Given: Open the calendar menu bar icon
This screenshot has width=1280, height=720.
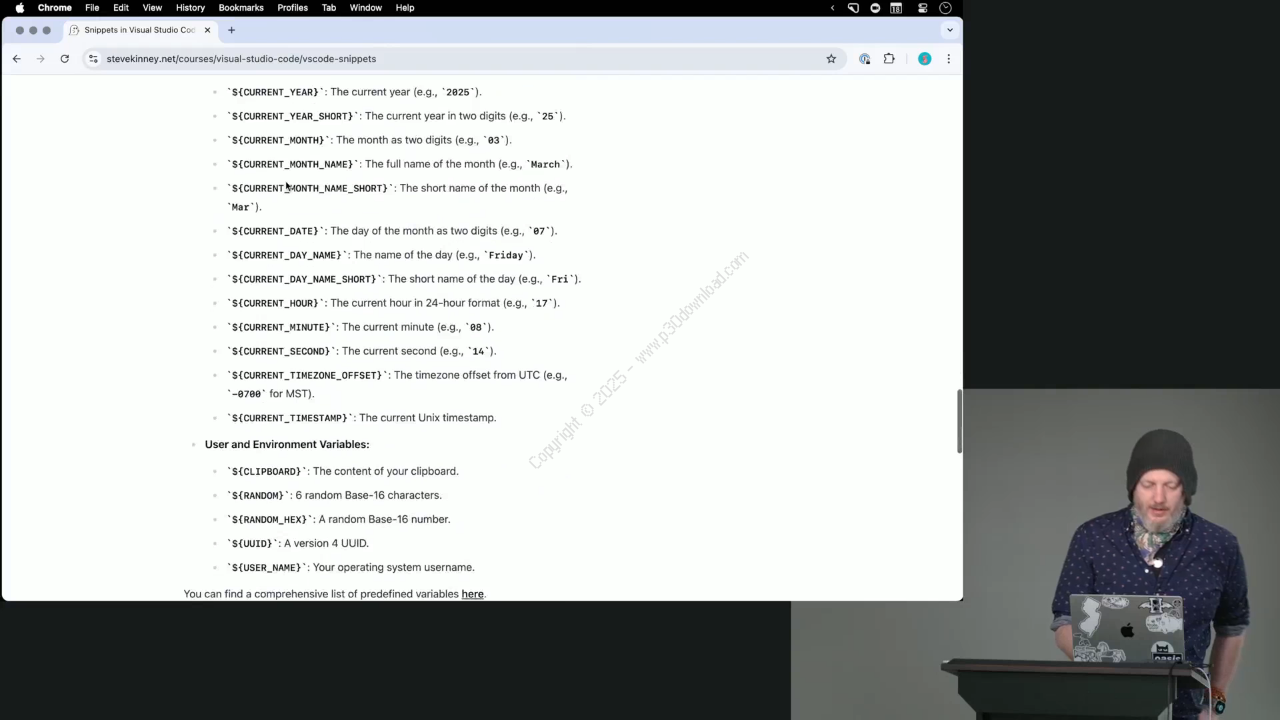Looking at the screenshot, I should (896, 8).
